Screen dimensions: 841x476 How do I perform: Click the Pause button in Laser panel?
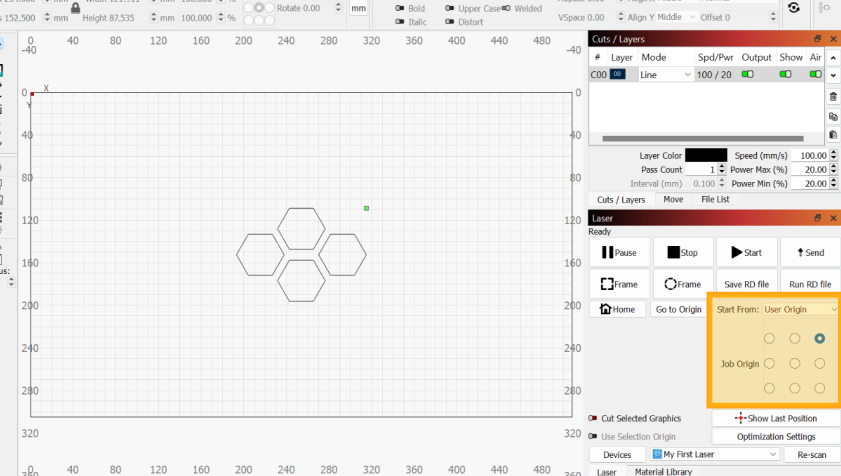(619, 253)
